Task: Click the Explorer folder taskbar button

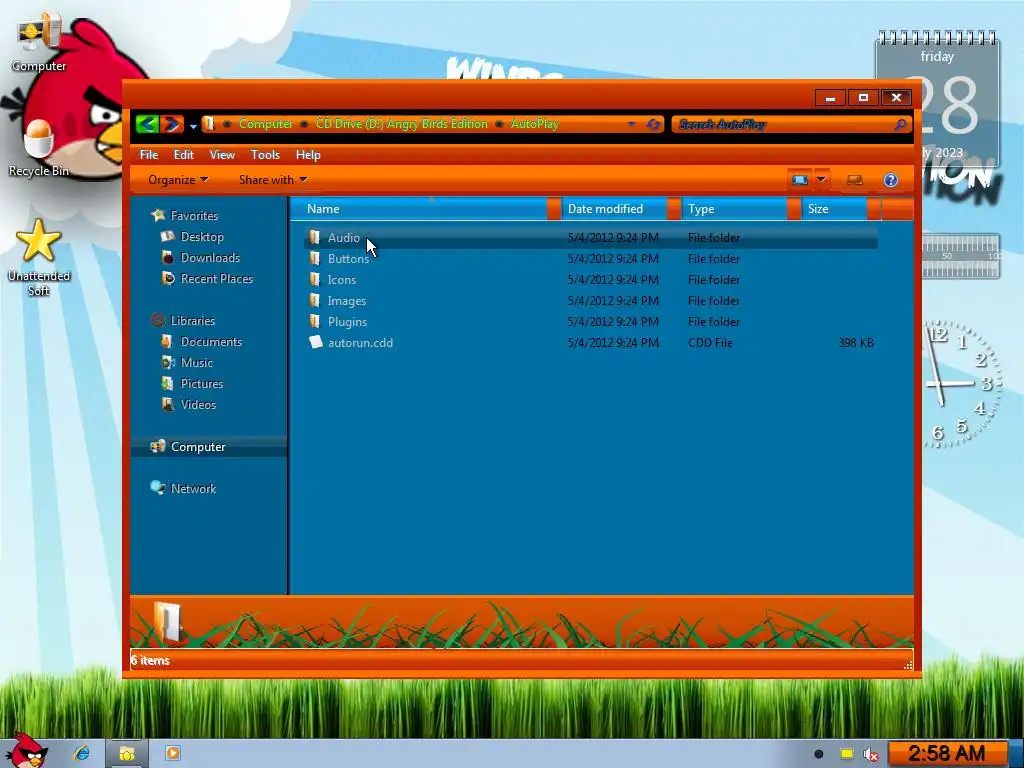Action: (127, 754)
